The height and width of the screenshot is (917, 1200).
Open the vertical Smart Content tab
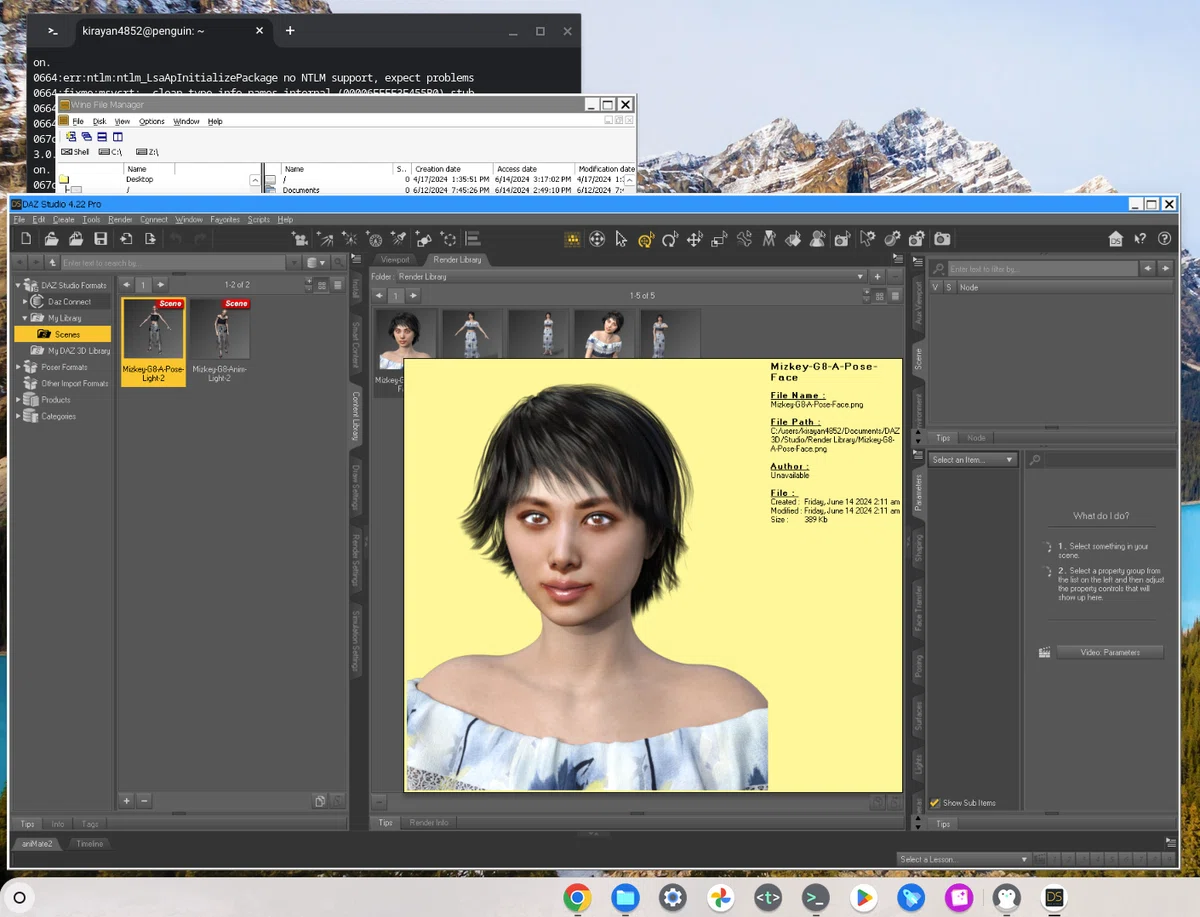[356, 345]
